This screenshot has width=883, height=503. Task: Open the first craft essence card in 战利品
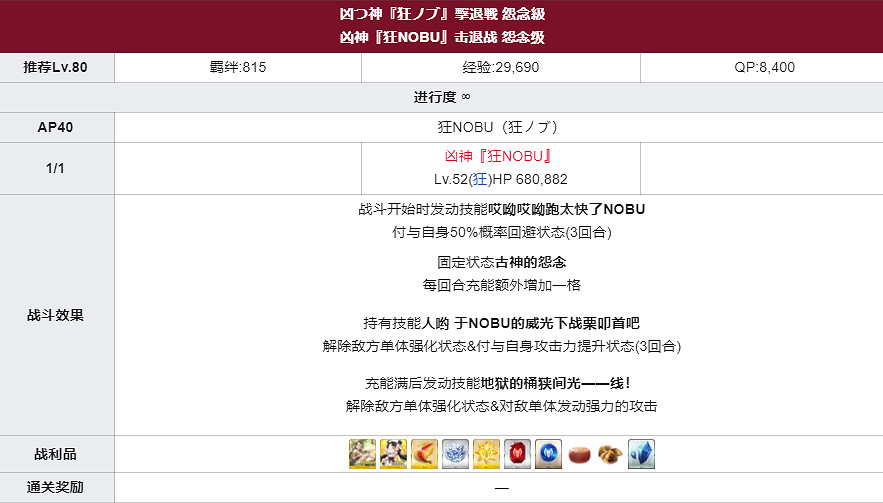click(362, 454)
